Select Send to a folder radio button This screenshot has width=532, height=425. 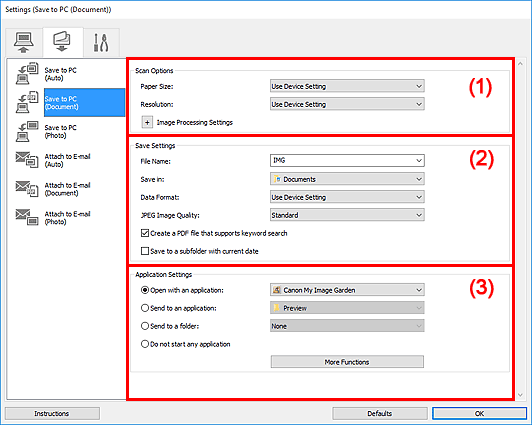(x=145, y=326)
